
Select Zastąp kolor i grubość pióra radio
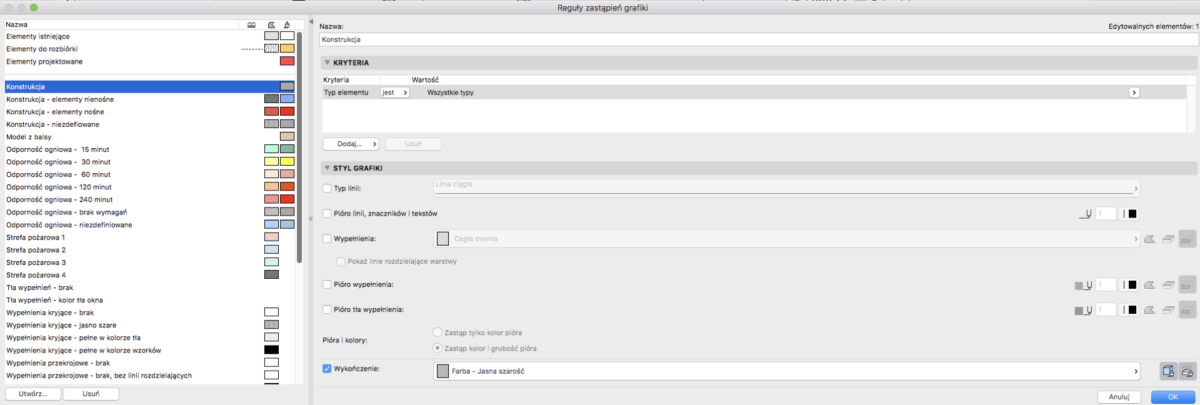click(x=436, y=347)
